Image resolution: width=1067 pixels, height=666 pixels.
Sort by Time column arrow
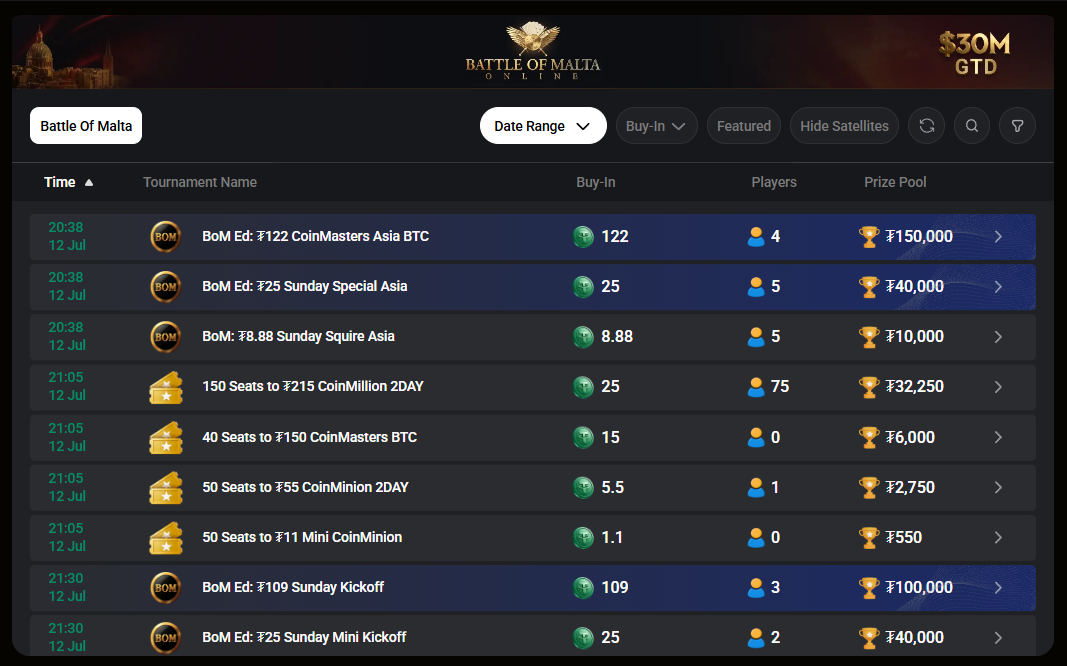[88, 182]
